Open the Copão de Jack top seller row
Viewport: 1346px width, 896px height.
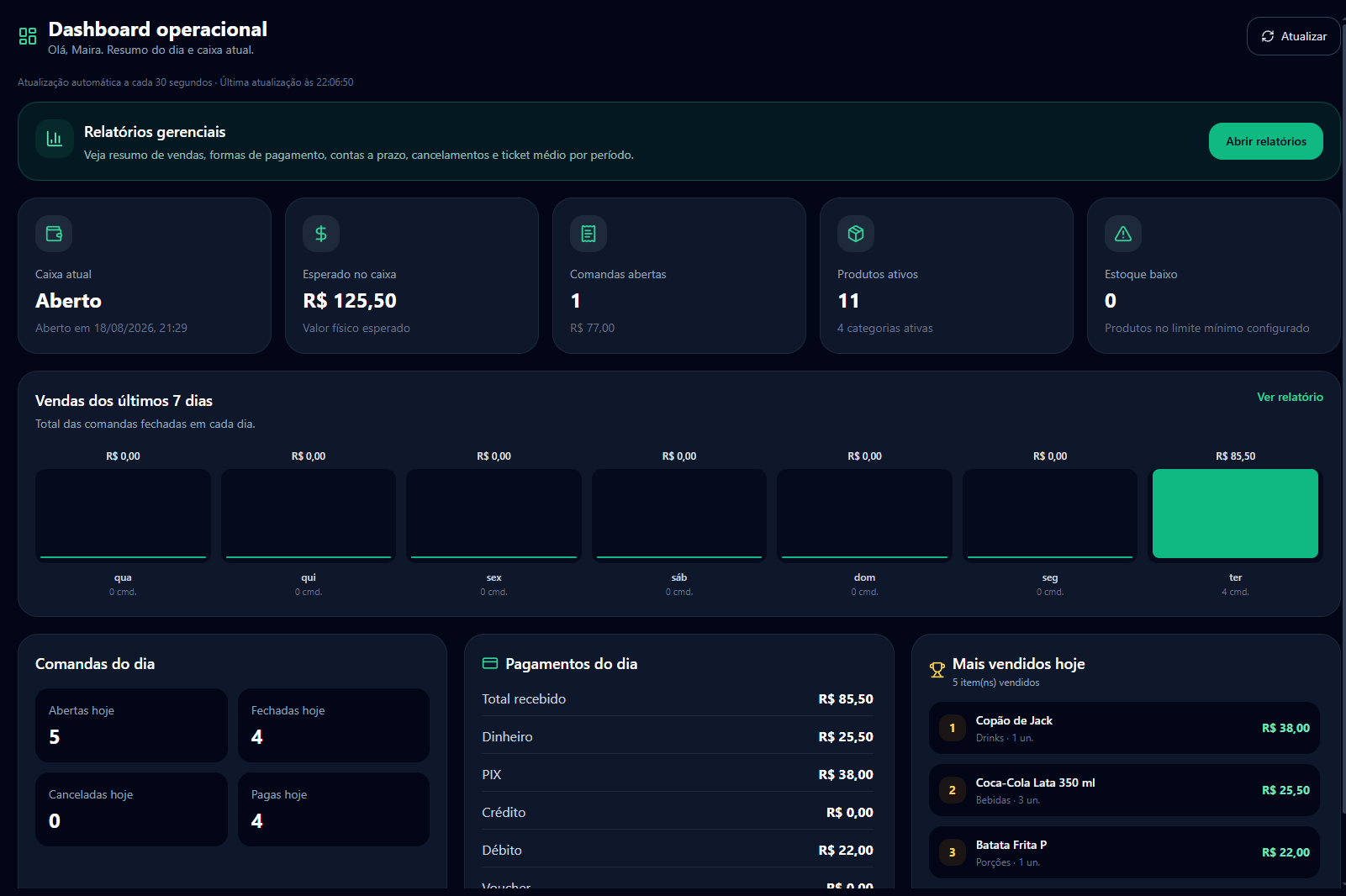[1124, 728]
